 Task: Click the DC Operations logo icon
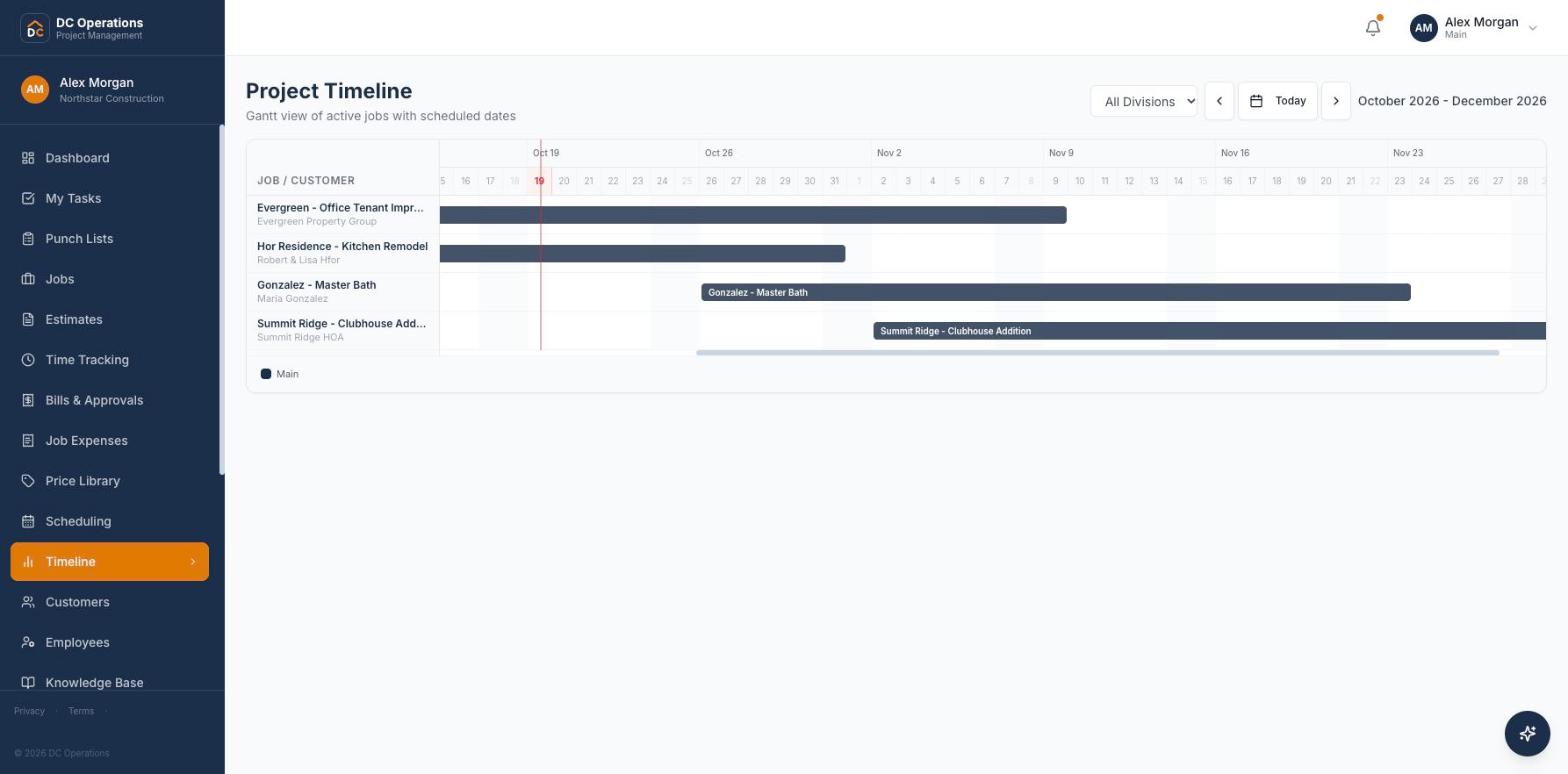(35, 28)
